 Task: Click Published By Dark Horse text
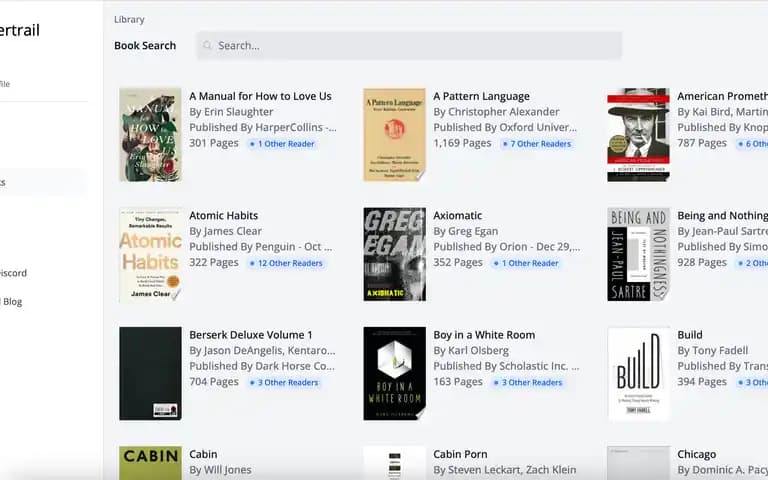click(262, 366)
